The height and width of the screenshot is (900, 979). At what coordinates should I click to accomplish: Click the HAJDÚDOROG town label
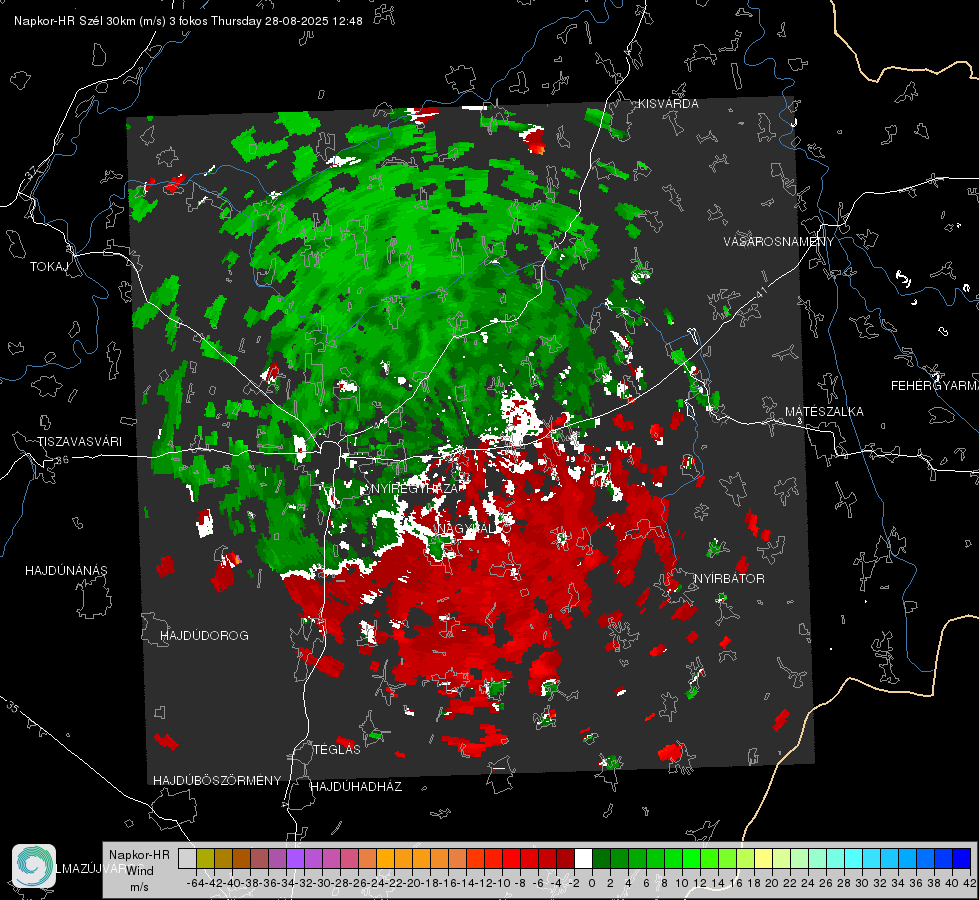tap(204, 635)
